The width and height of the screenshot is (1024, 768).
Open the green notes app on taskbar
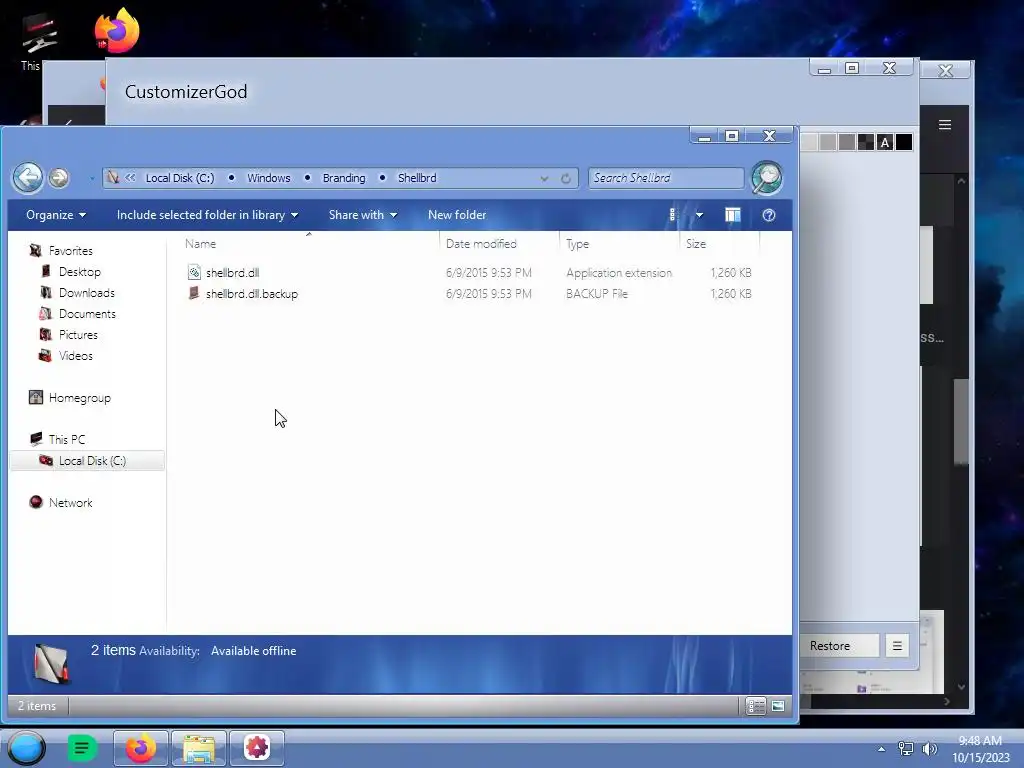pyautogui.click(x=82, y=748)
